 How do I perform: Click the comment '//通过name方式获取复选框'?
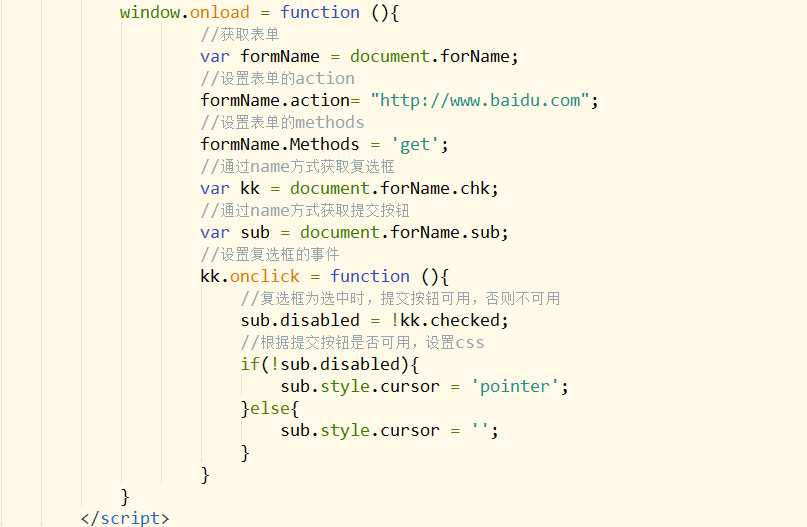[297, 166]
